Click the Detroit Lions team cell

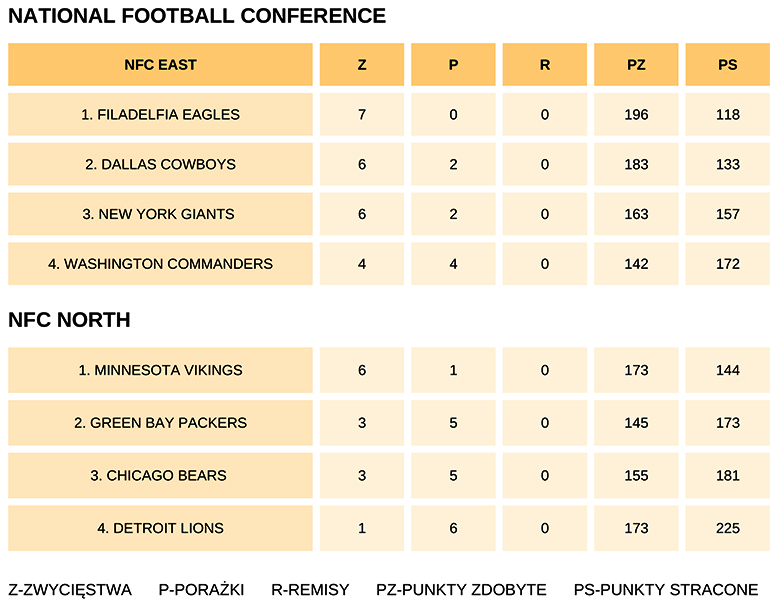(x=160, y=528)
